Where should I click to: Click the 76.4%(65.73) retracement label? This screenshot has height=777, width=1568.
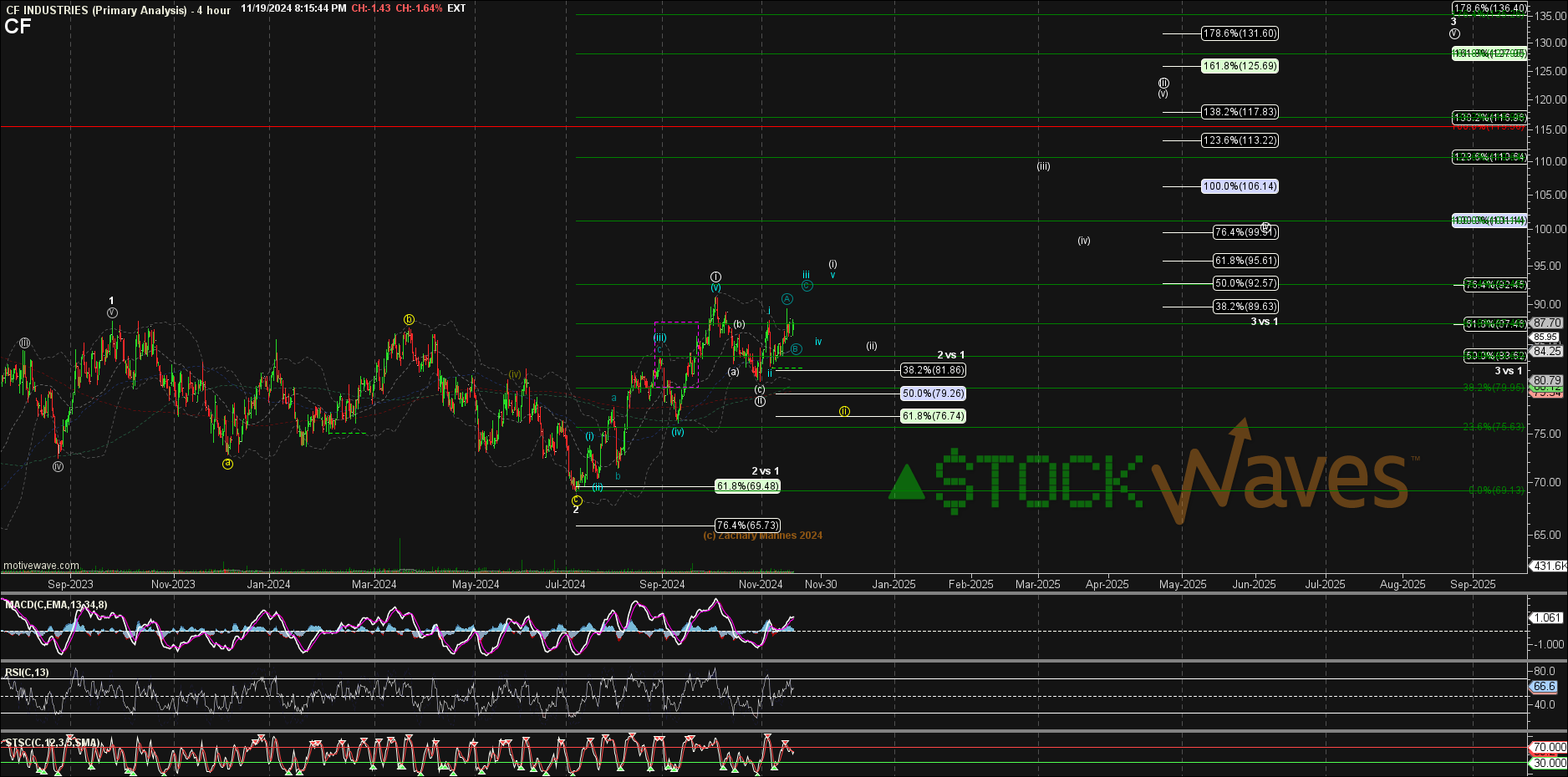coord(747,526)
